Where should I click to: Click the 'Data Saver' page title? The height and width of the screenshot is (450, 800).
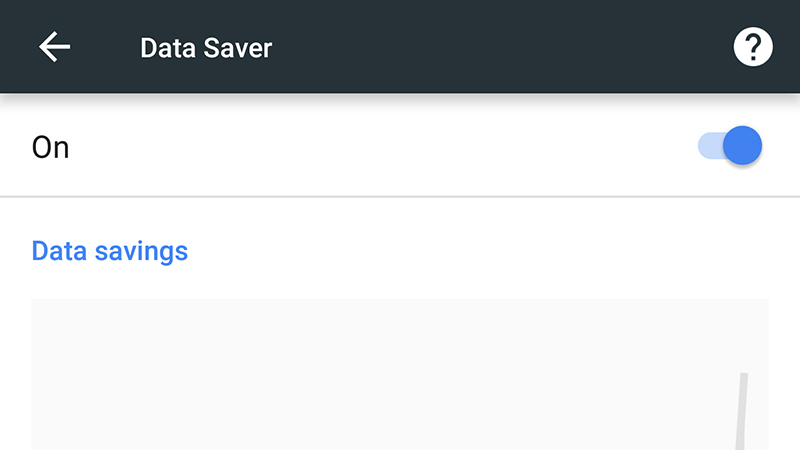point(206,48)
